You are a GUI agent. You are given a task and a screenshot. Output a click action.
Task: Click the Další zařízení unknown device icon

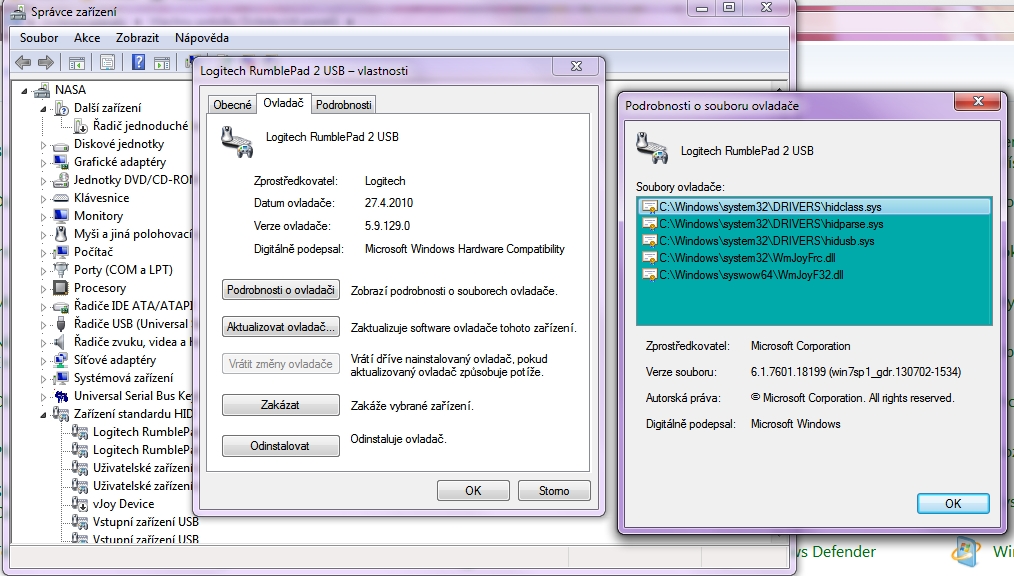coord(61,108)
